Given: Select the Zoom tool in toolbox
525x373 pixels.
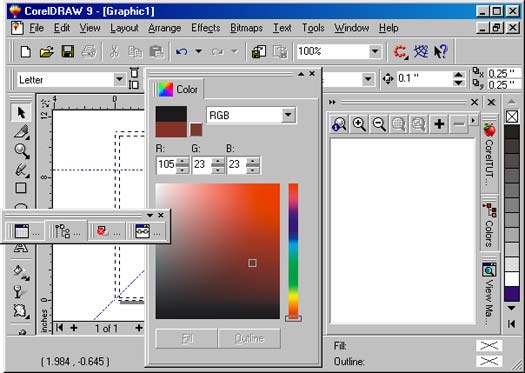Looking at the screenshot, I should pyautogui.click(x=22, y=151).
